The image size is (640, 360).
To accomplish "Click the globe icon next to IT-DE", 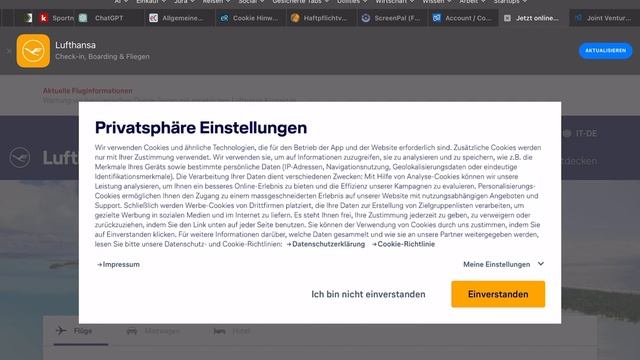I will 567,133.
